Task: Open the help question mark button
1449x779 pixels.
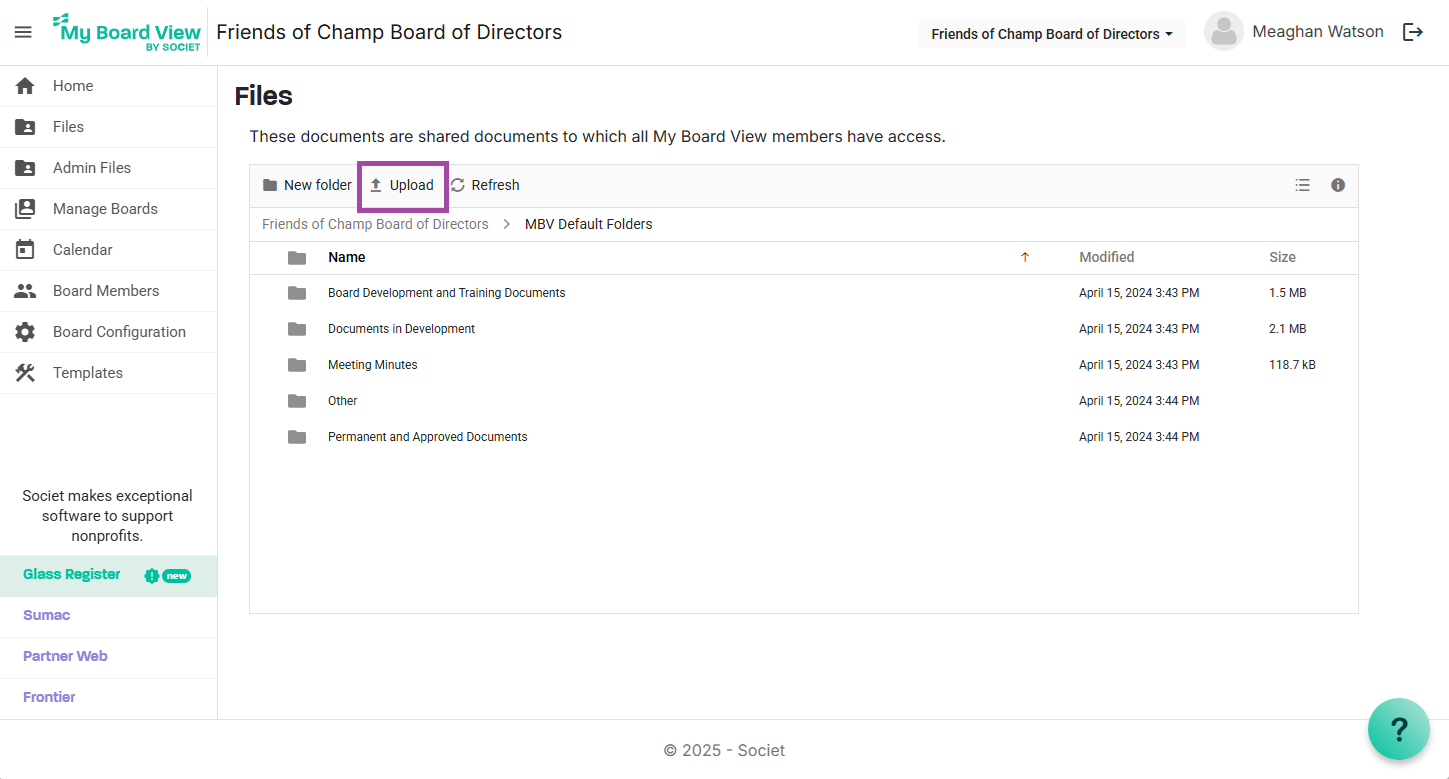Action: point(1398,729)
